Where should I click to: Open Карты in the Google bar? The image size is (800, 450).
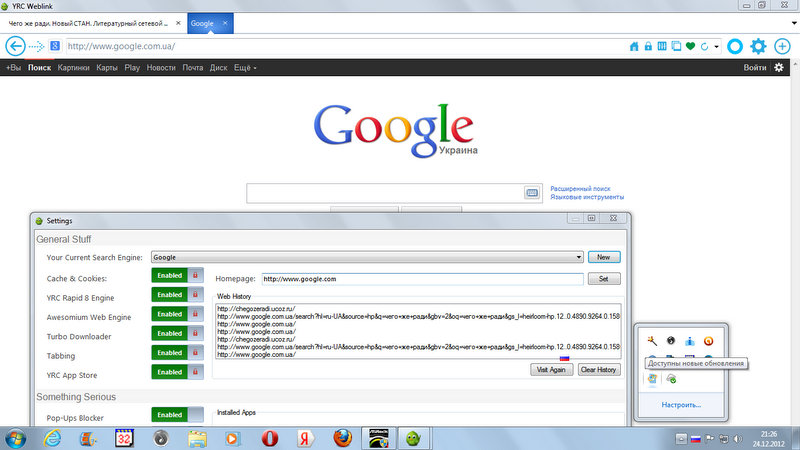(107, 67)
